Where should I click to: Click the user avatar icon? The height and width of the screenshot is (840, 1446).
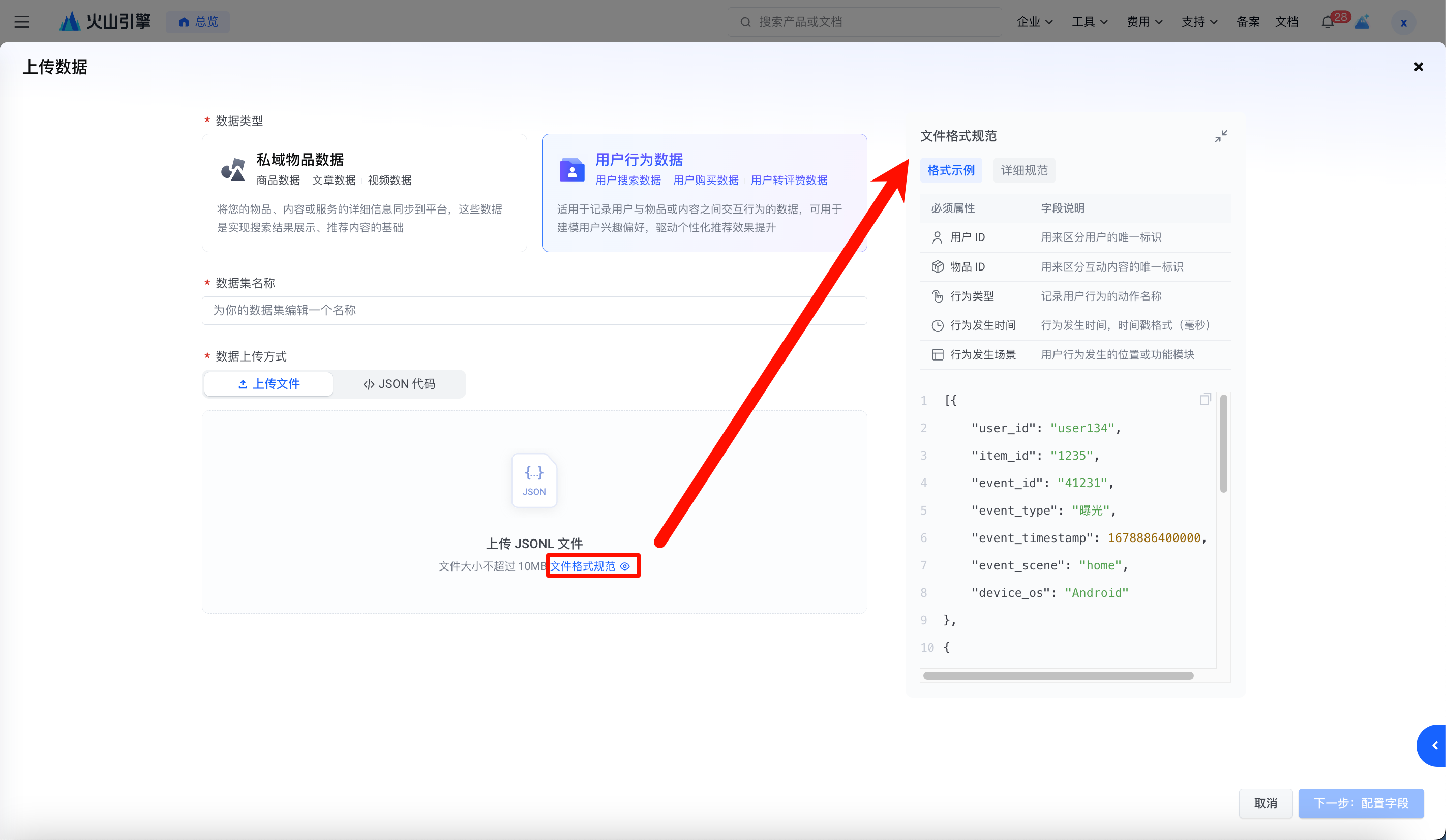coord(1403,23)
